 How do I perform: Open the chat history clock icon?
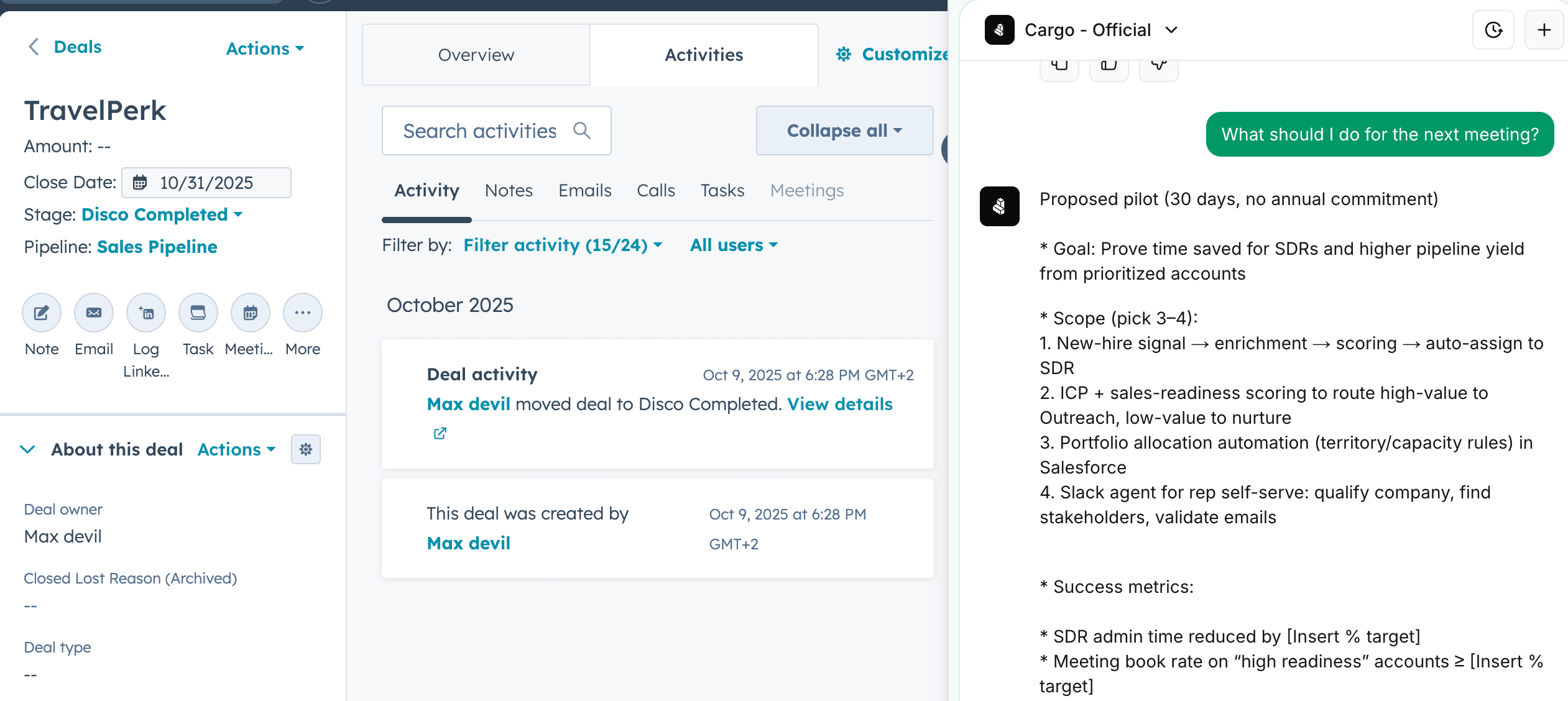(1493, 30)
